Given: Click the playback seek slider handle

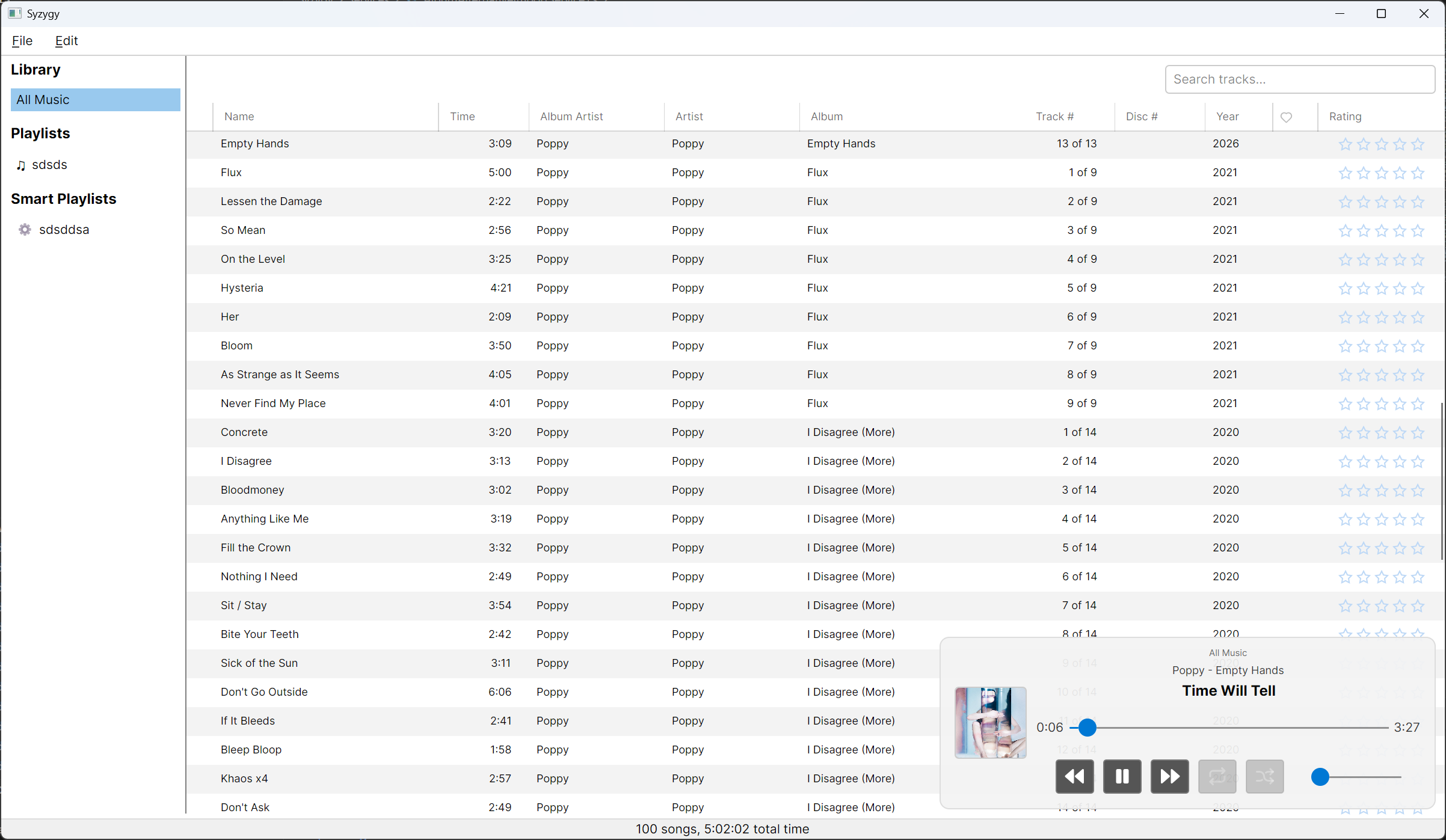Looking at the screenshot, I should click(1087, 728).
